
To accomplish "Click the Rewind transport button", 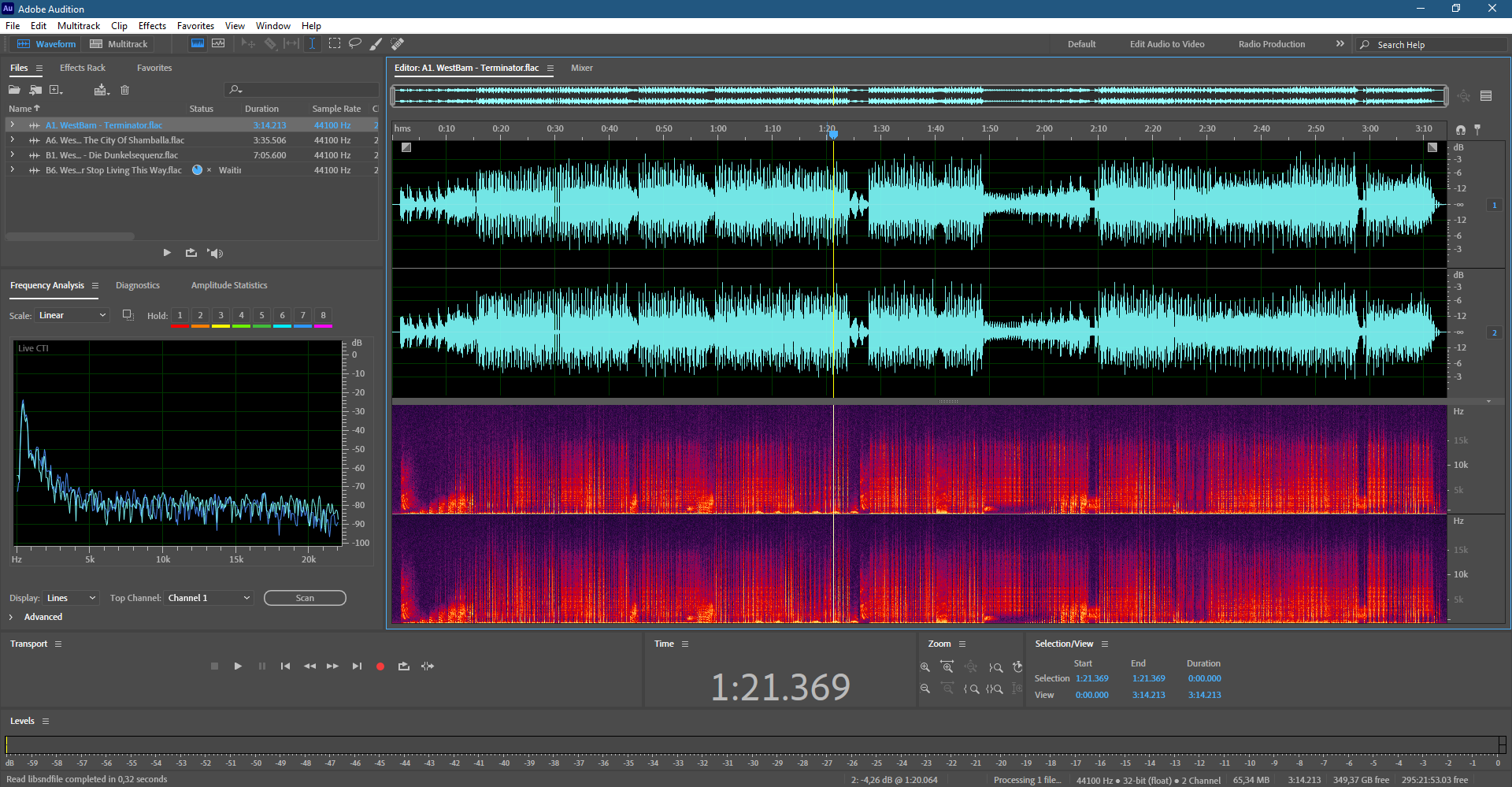I will (309, 666).
